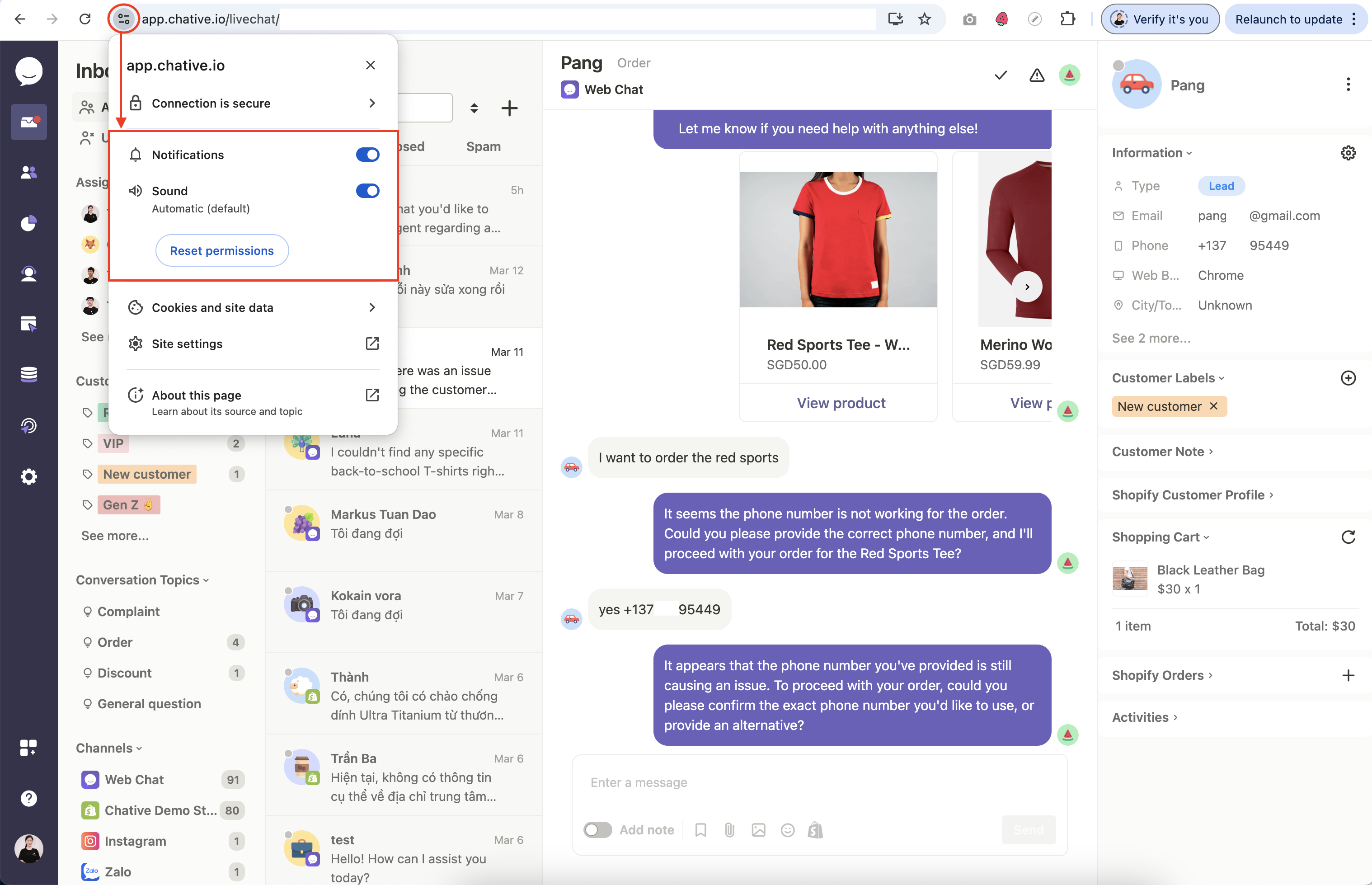Click the site information icon in address bar
Screen dimensions: 1372x885
click(x=123, y=19)
